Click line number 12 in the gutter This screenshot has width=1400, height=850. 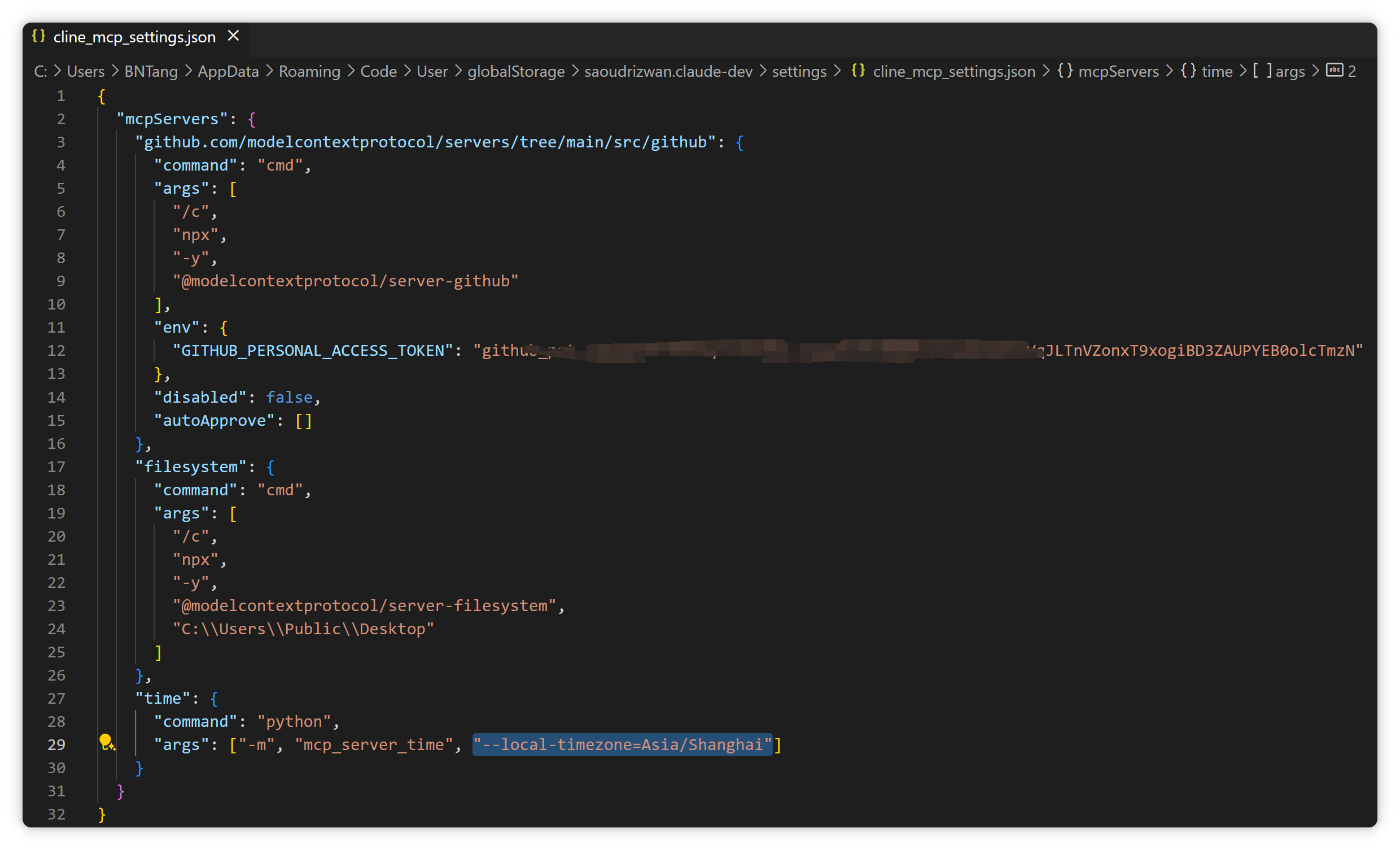click(56, 351)
